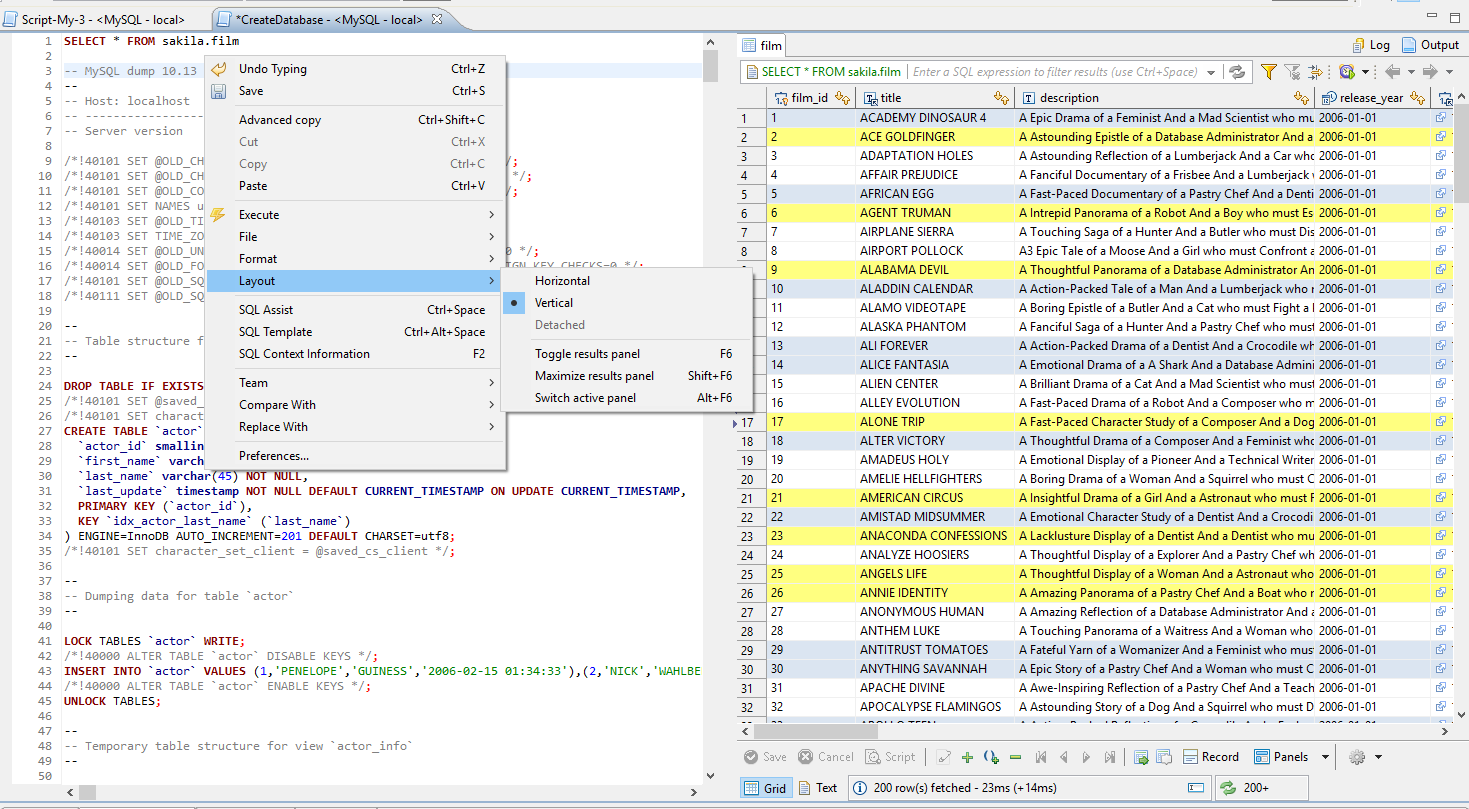Expand the filter expression history dropdown
Image resolution: width=1469 pixels, height=809 pixels.
pos(1211,72)
